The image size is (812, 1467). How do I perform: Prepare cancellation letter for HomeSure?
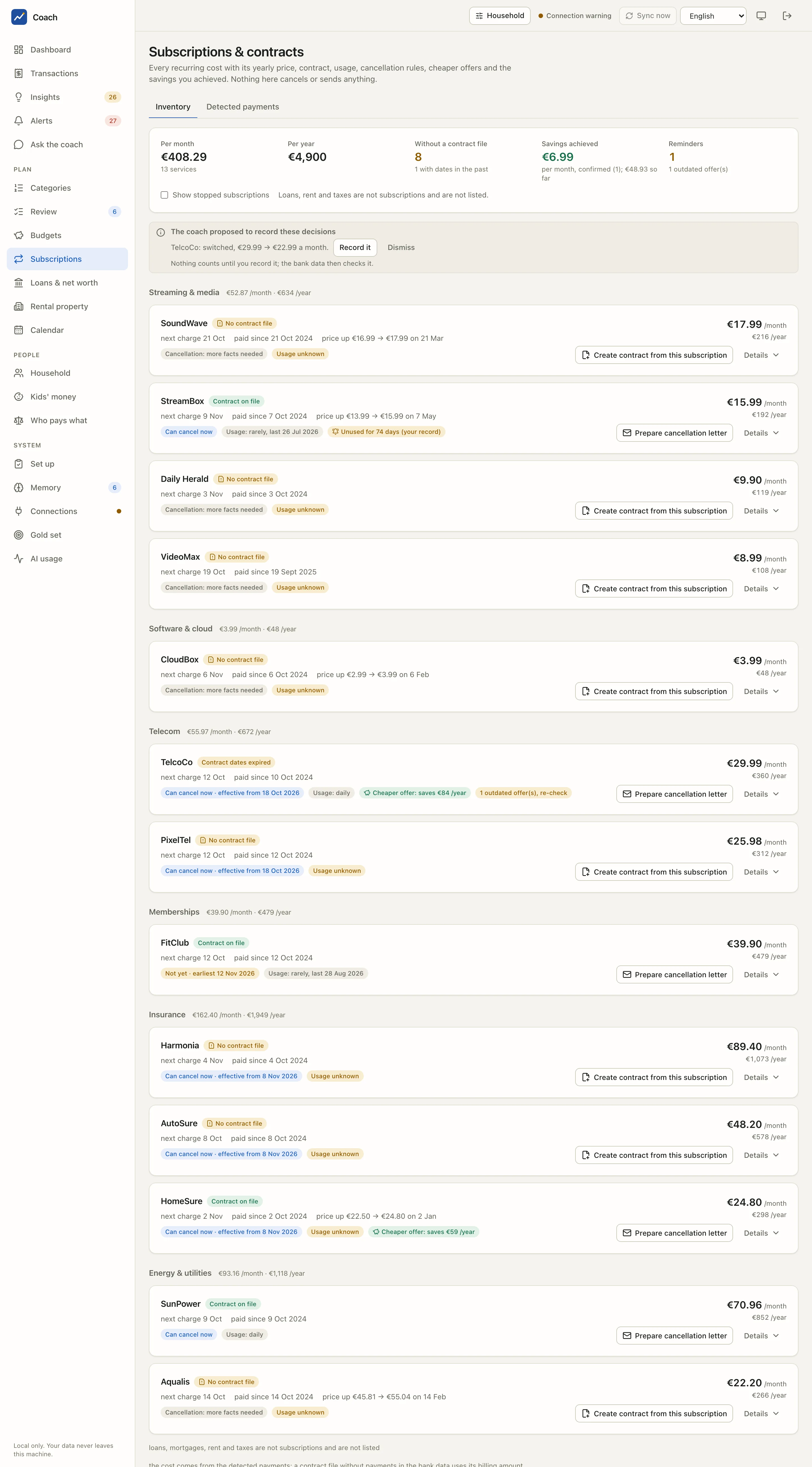click(x=674, y=1233)
